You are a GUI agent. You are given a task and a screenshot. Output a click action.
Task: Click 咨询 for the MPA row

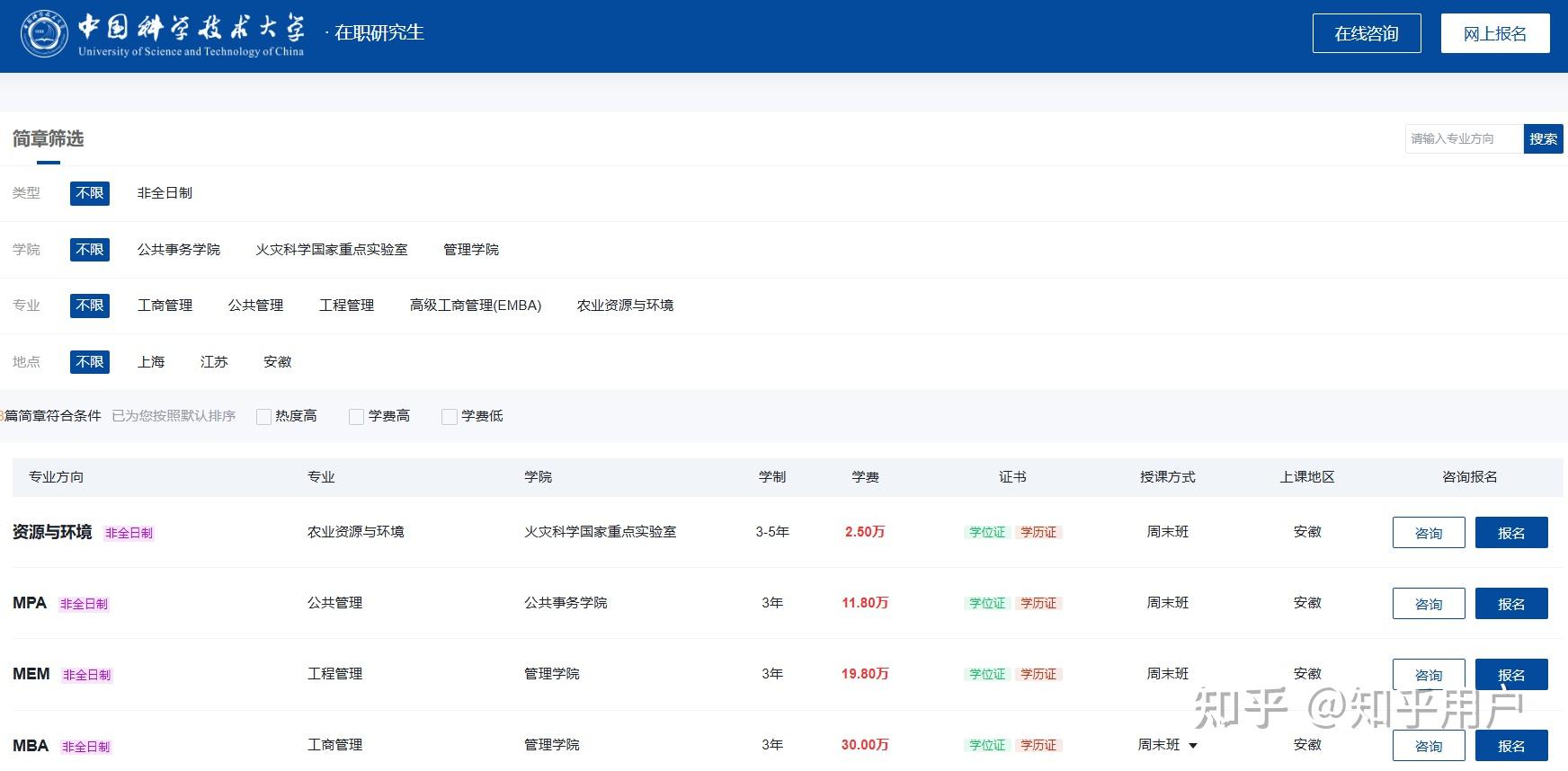[x=1429, y=604]
